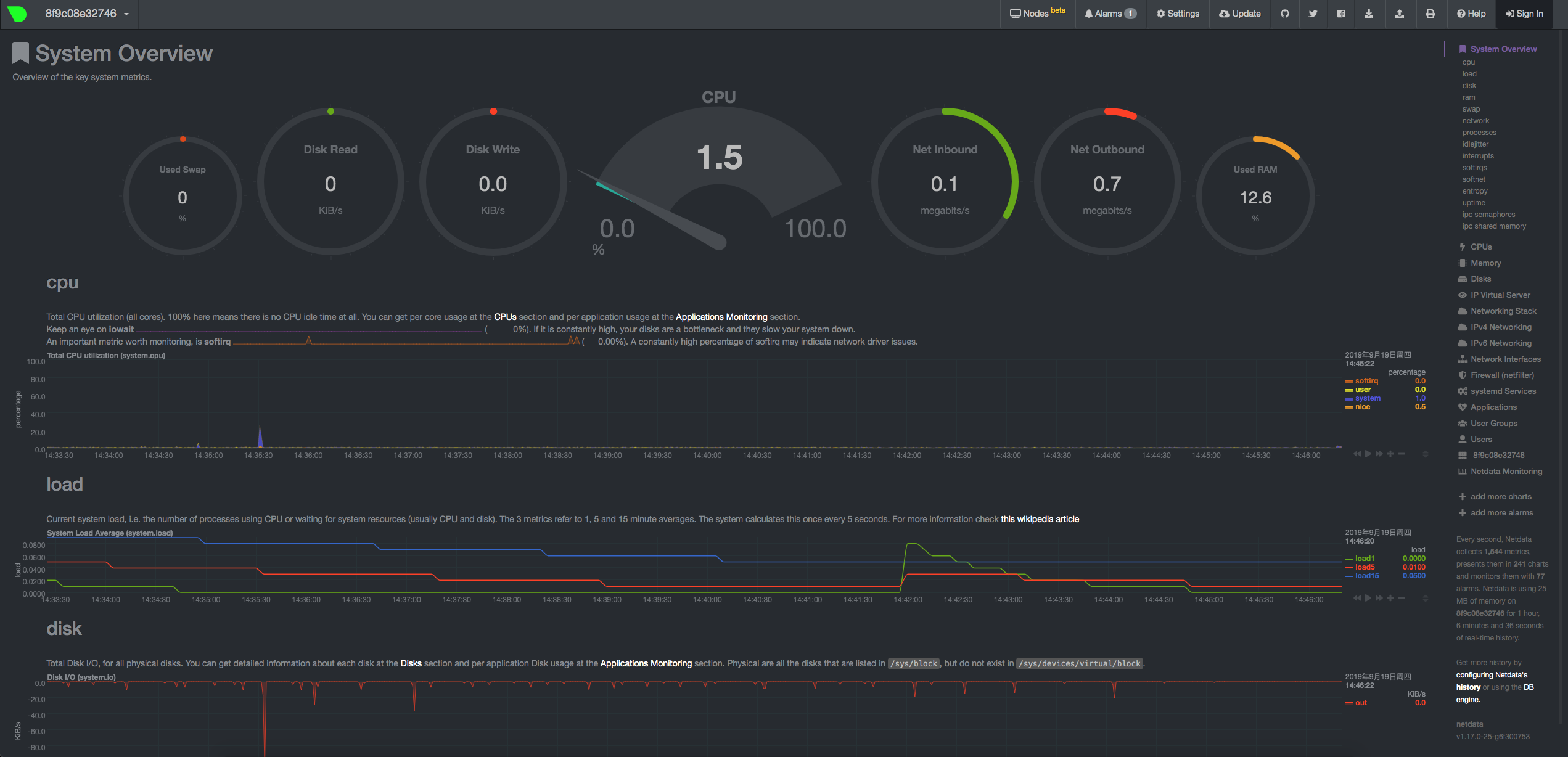Open the GitHub icon link
The image size is (1568, 757).
tap(1285, 14)
